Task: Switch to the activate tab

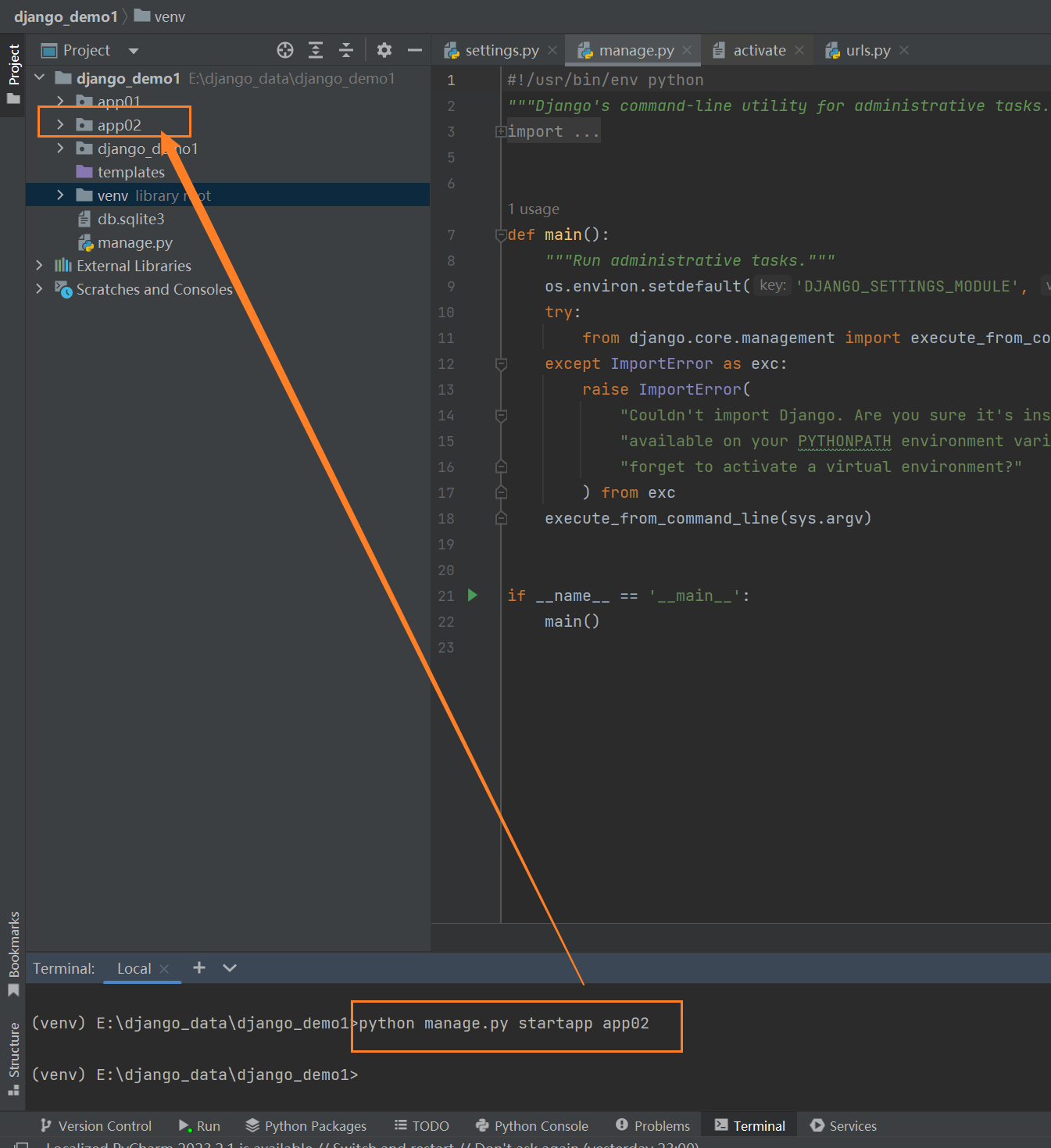Action: 758,49
